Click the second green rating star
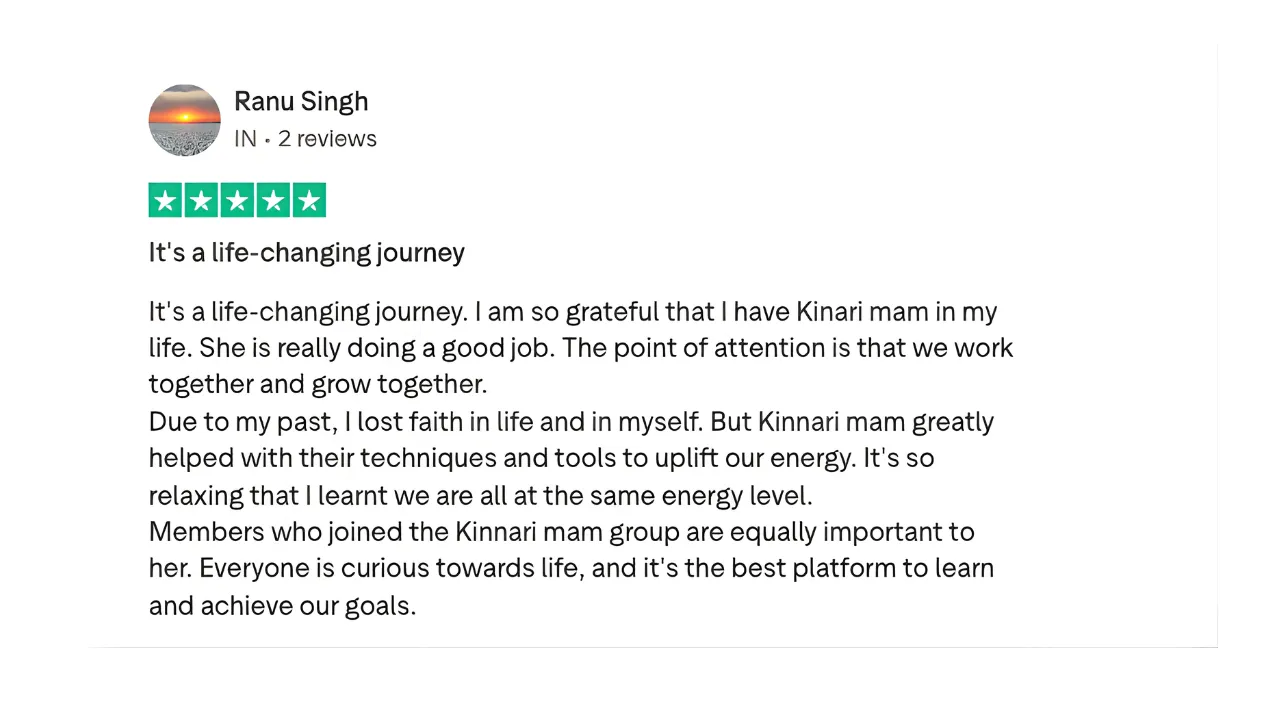This screenshot has width=1280, height=720. pyautogui.click(x=201, y=201)
